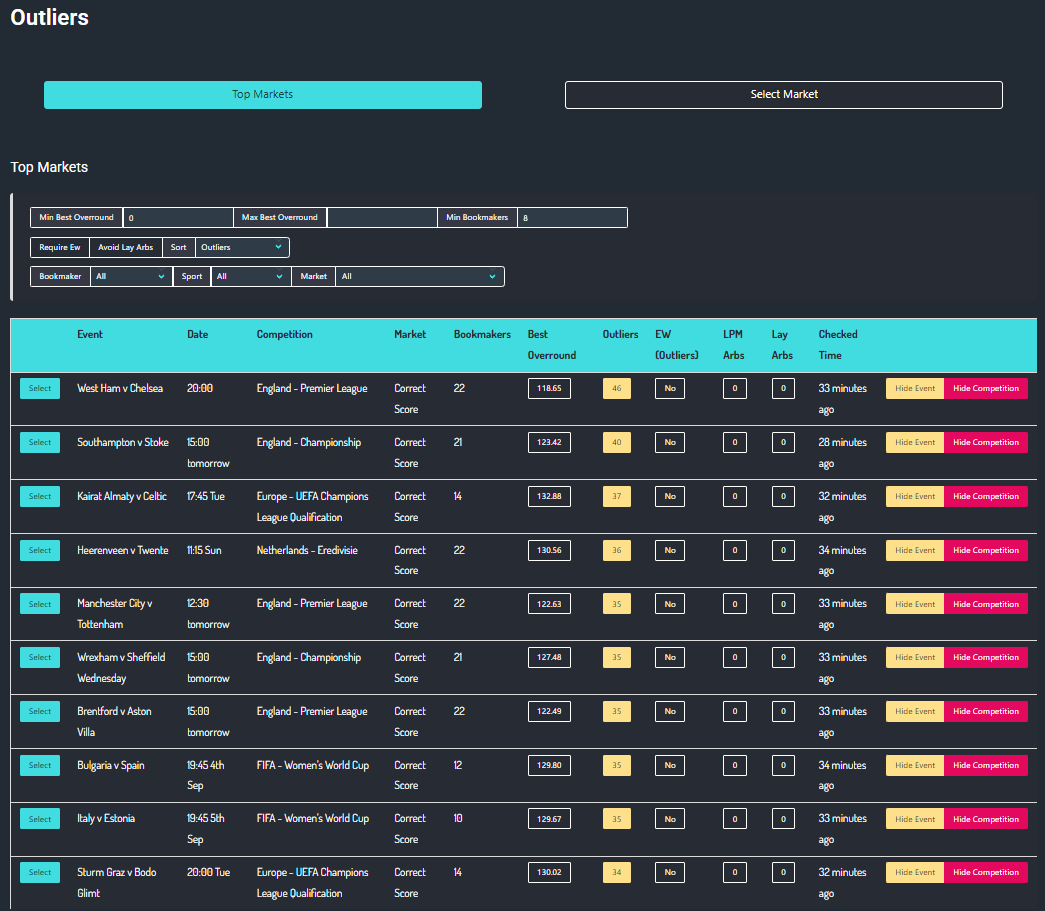Click the 123.42 best overround value
The height and width of the screenshot is (911, 1045).
pos(549,443)
